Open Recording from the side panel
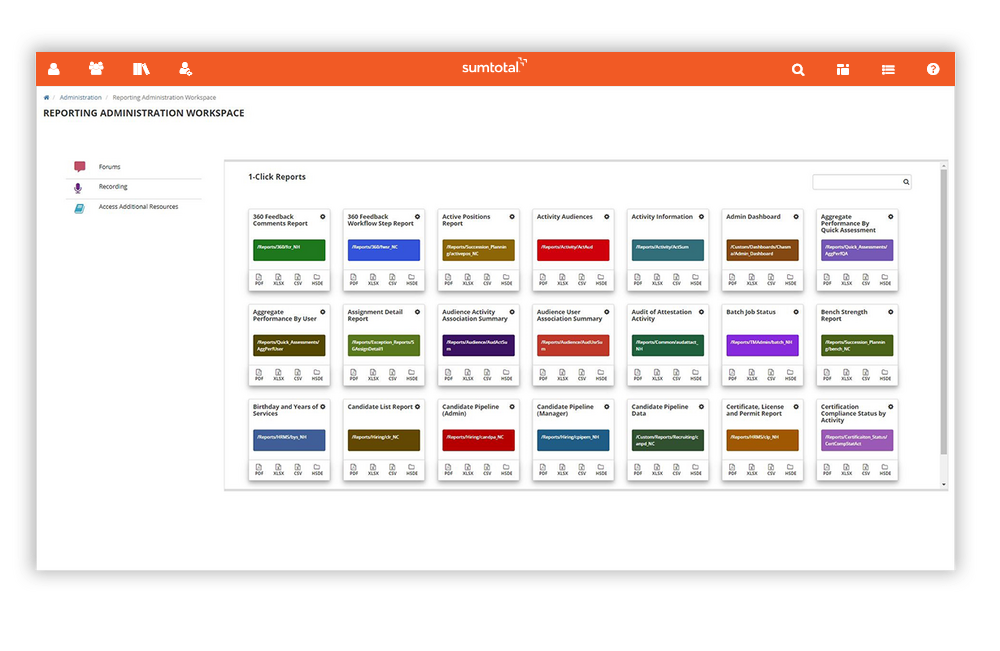Screen dimensions: 1000x651 (113, 187)
